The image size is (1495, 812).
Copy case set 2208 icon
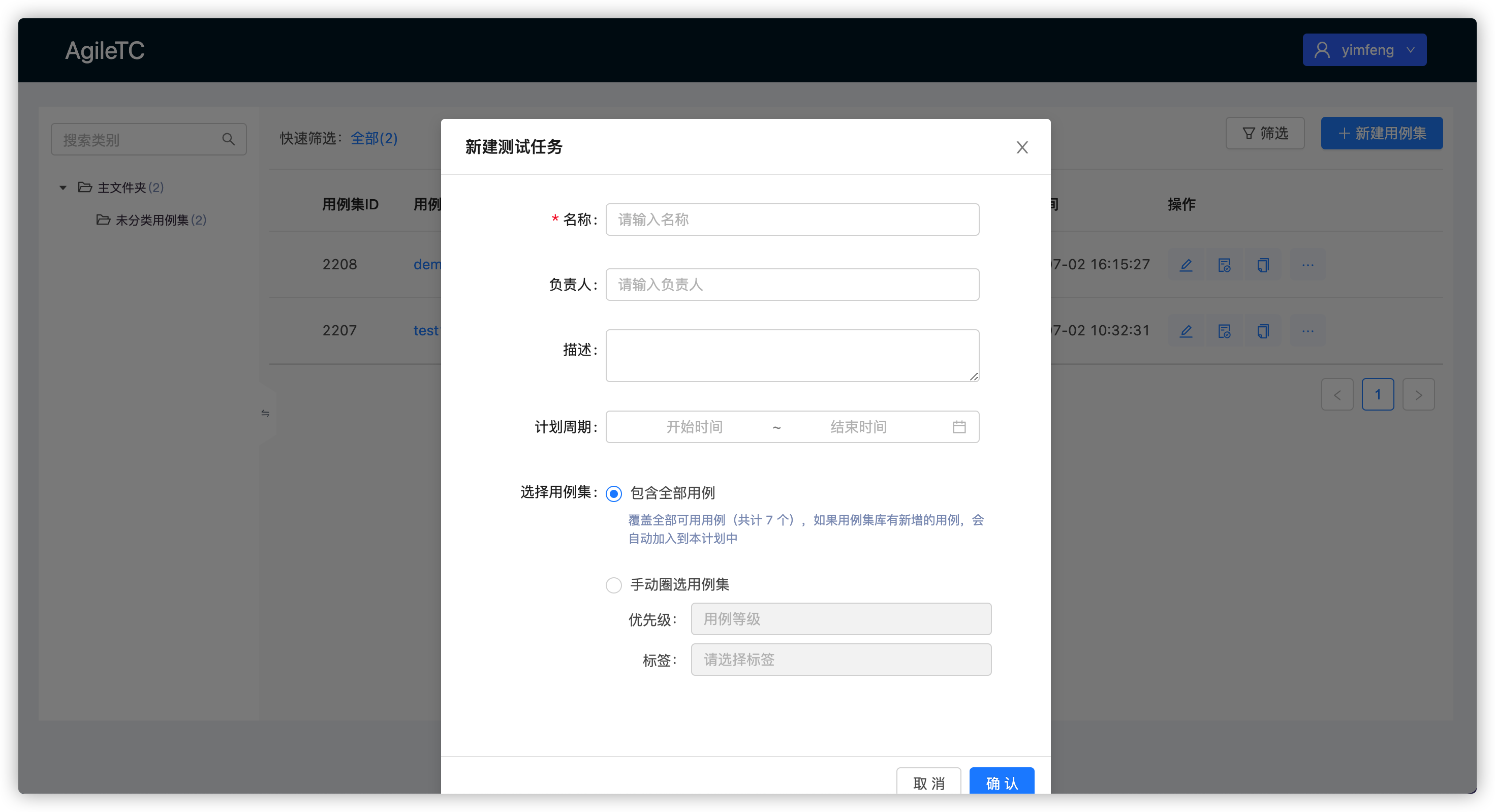pos(1263,265)
